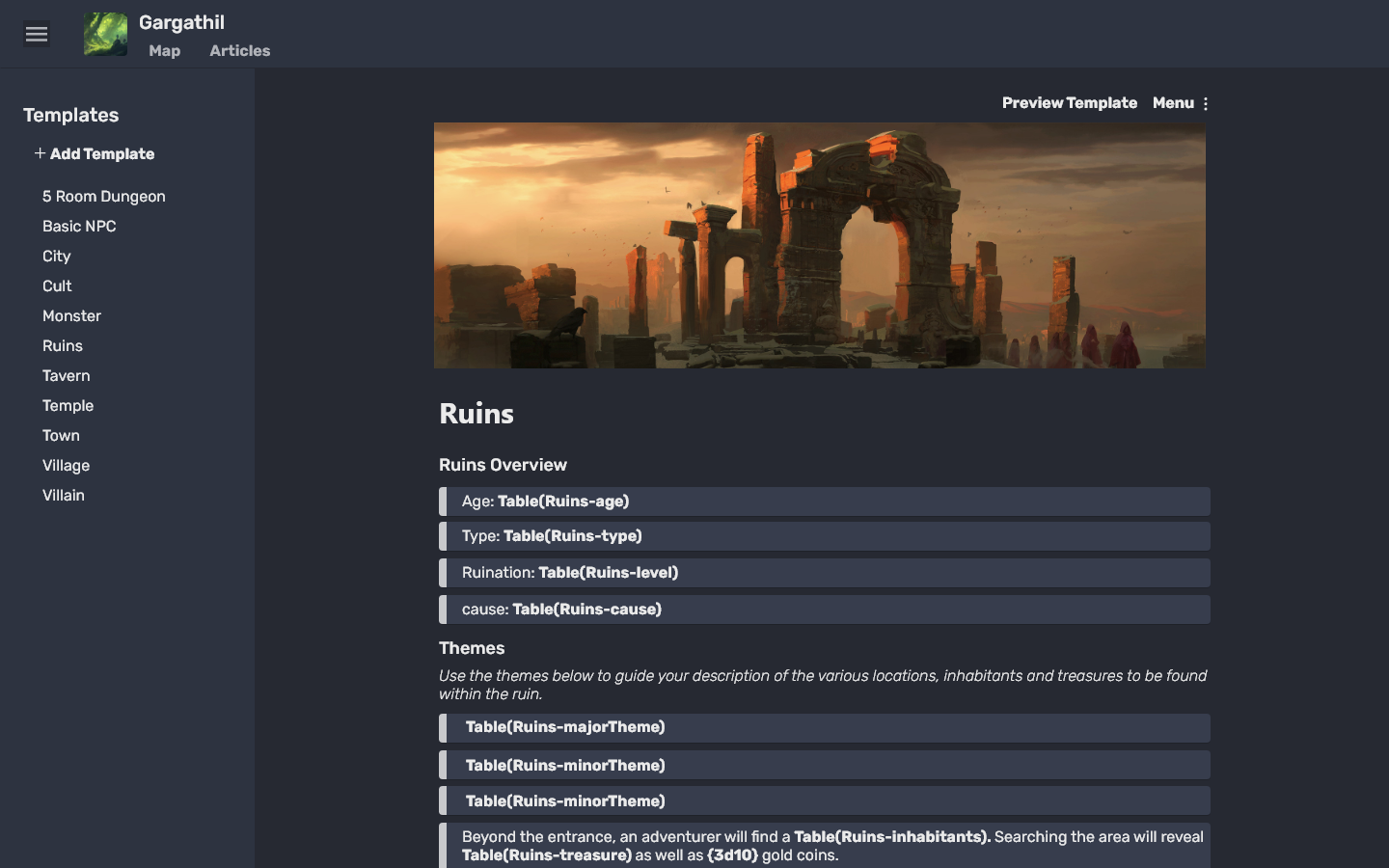The image size is (1389, 868).
Task: Click the Table(Ruins-inhabitants) reference text
Action: 892,837
